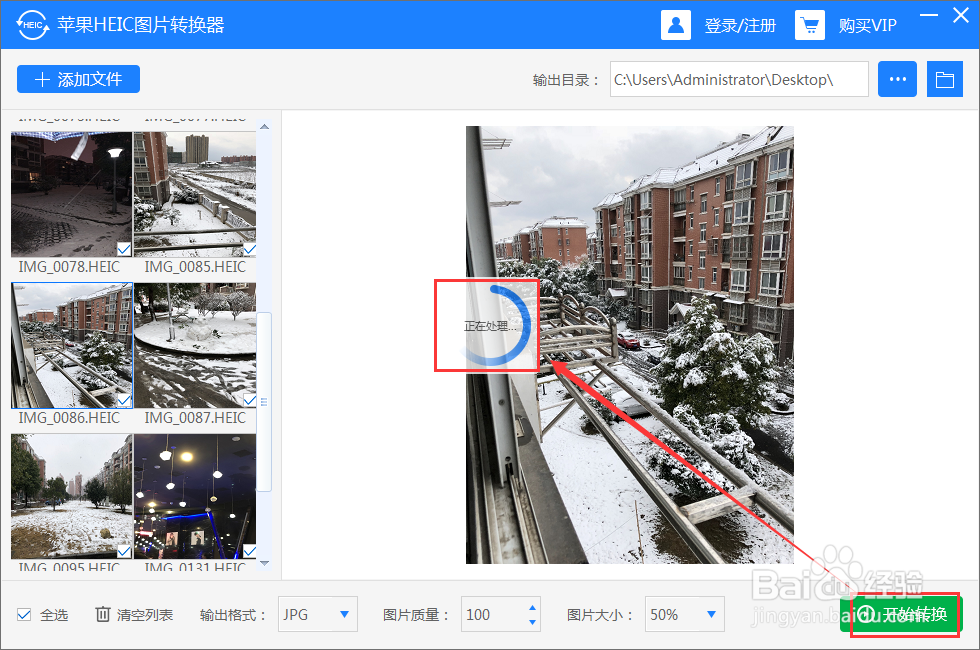The image size is (980, 650).
Task: Open the 添加文件 button to add files
Action: click(78, 79)
